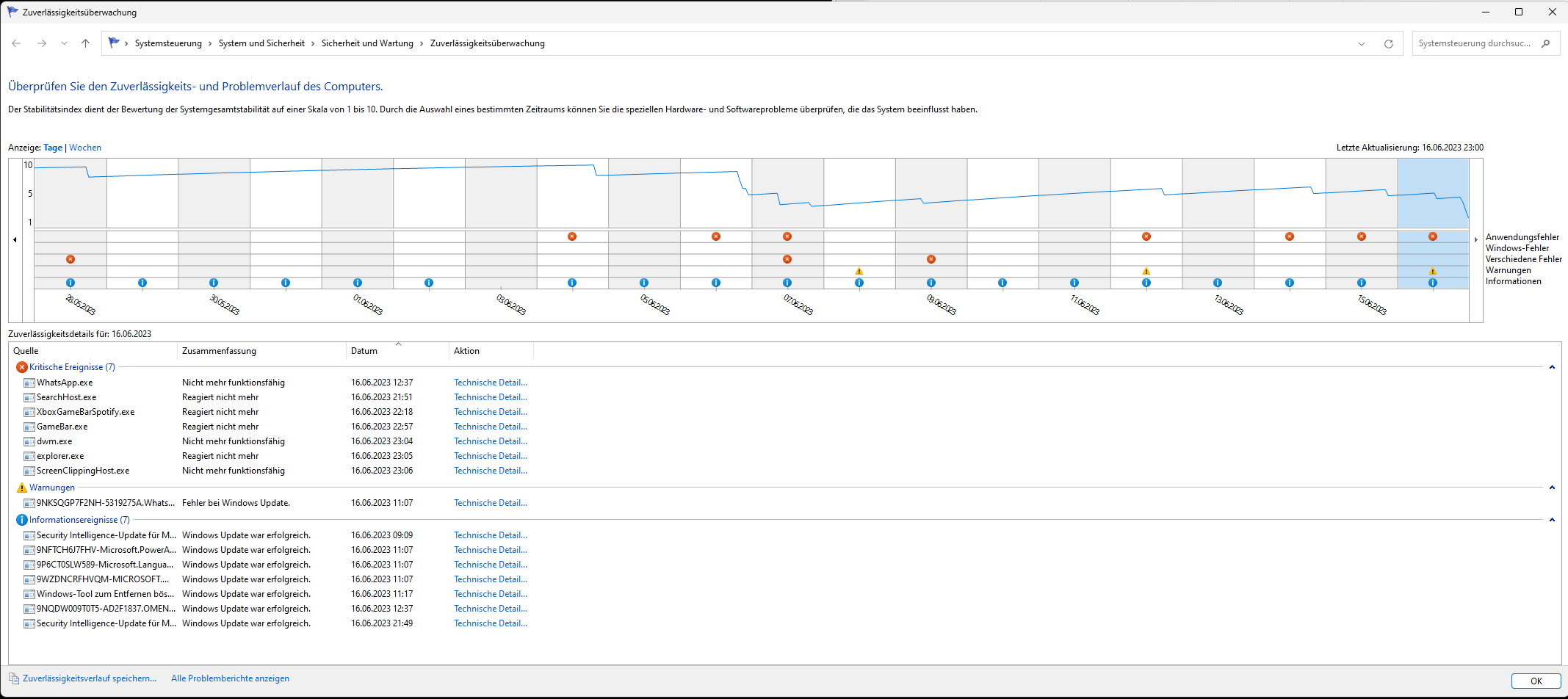Switch chart display to Wochen
The width and height of the screenshot is (1568, 699).
coord(85,148)
